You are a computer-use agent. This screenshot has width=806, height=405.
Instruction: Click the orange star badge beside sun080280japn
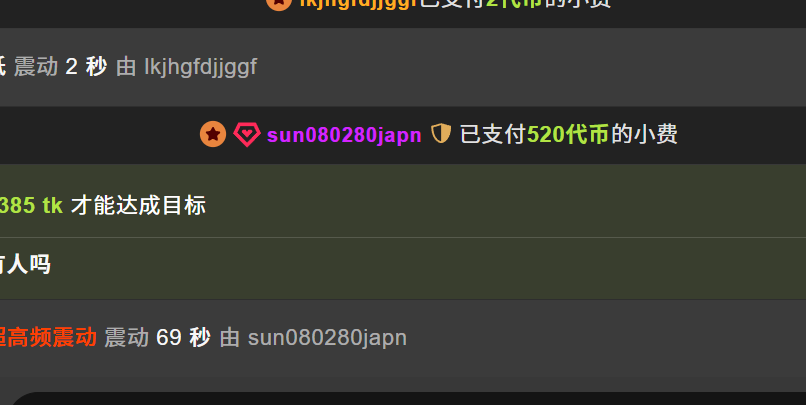pyautogui.click(x=213, y=134)
